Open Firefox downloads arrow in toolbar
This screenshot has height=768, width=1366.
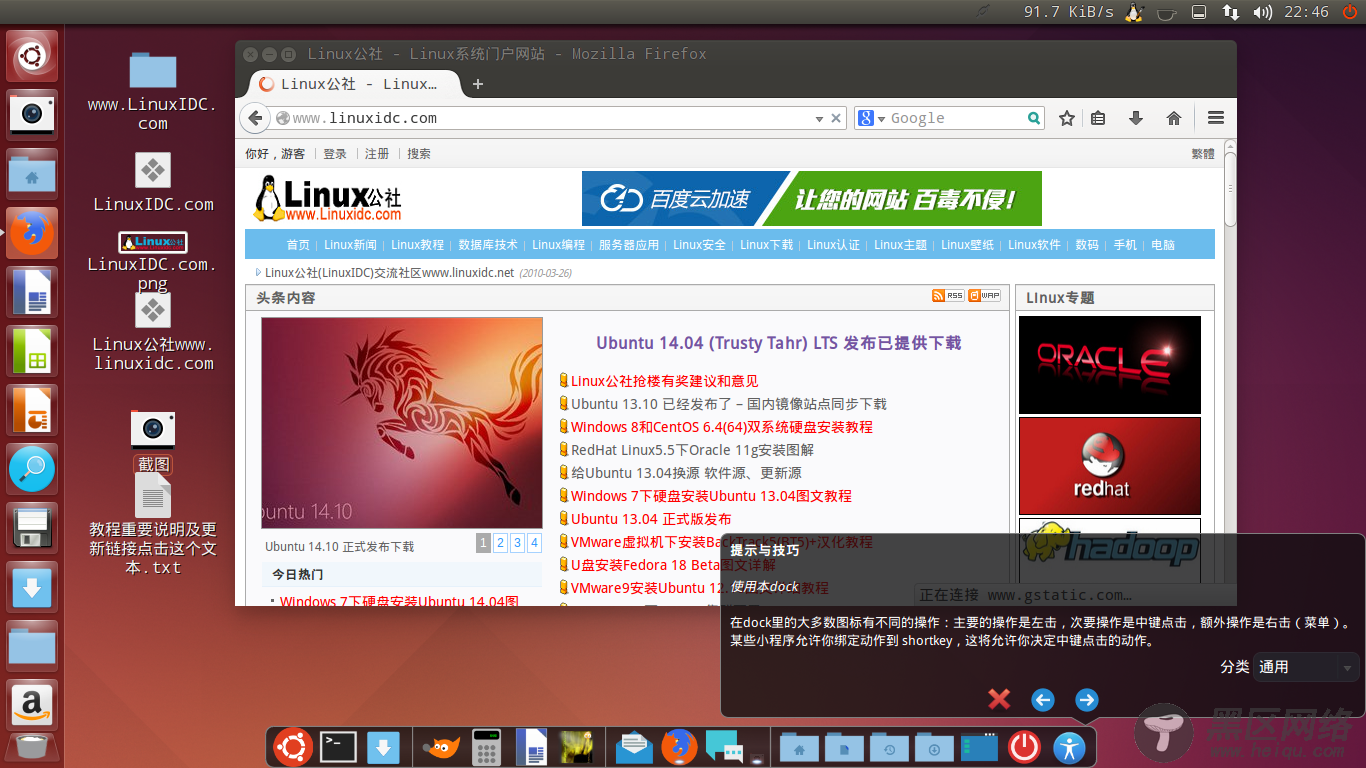1136,118
